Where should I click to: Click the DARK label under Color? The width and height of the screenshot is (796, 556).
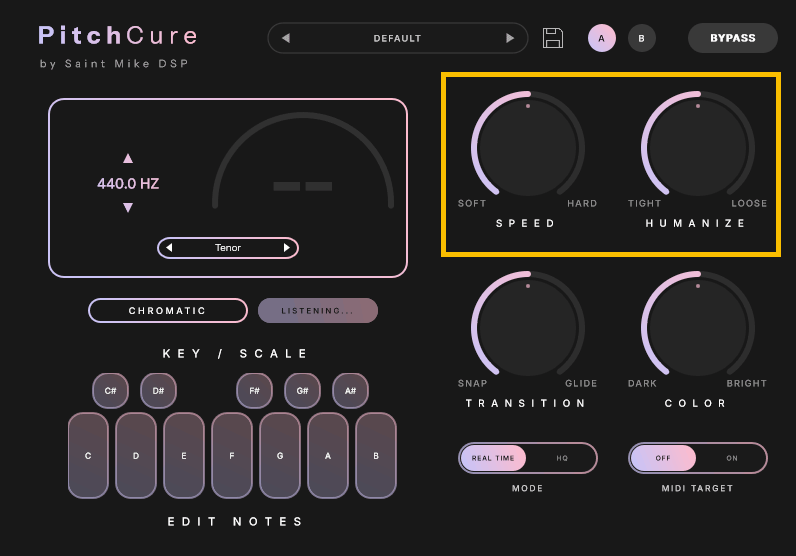point(642,383)
